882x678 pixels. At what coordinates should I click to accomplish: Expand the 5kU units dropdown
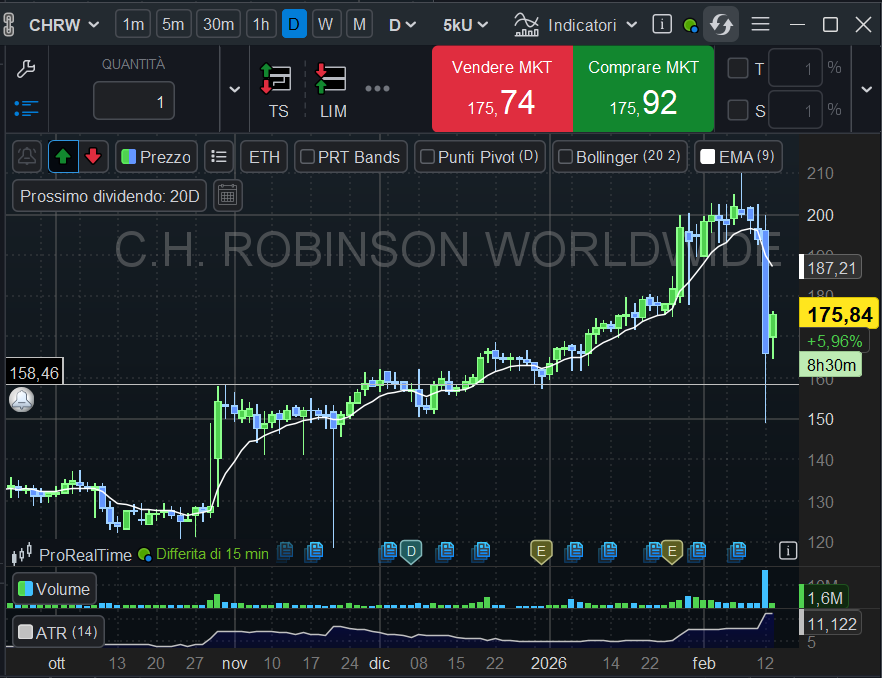(466, 24)
